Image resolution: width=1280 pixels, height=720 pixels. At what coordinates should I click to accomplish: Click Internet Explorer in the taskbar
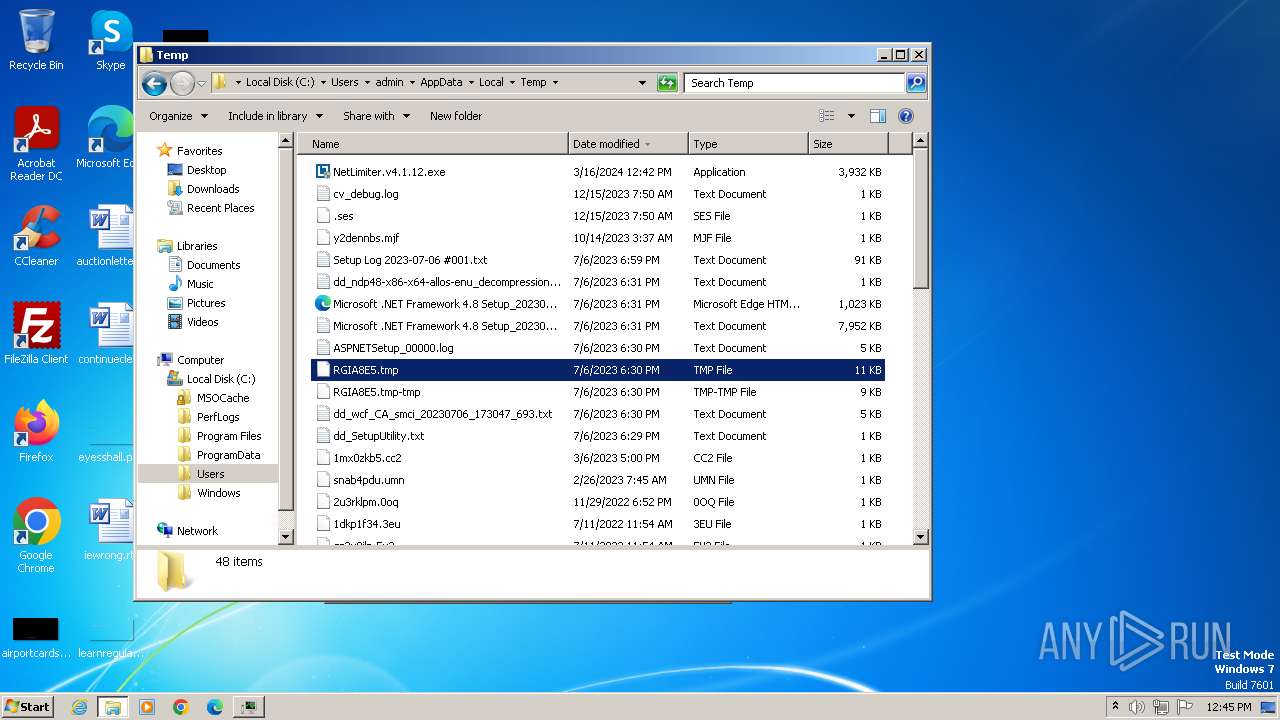click(79, 707)
